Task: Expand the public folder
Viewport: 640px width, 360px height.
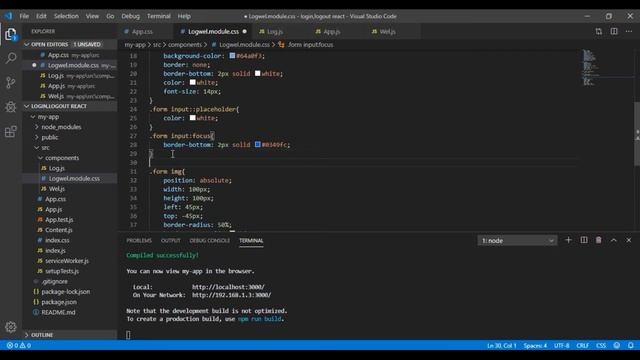Action: point(37,137)
